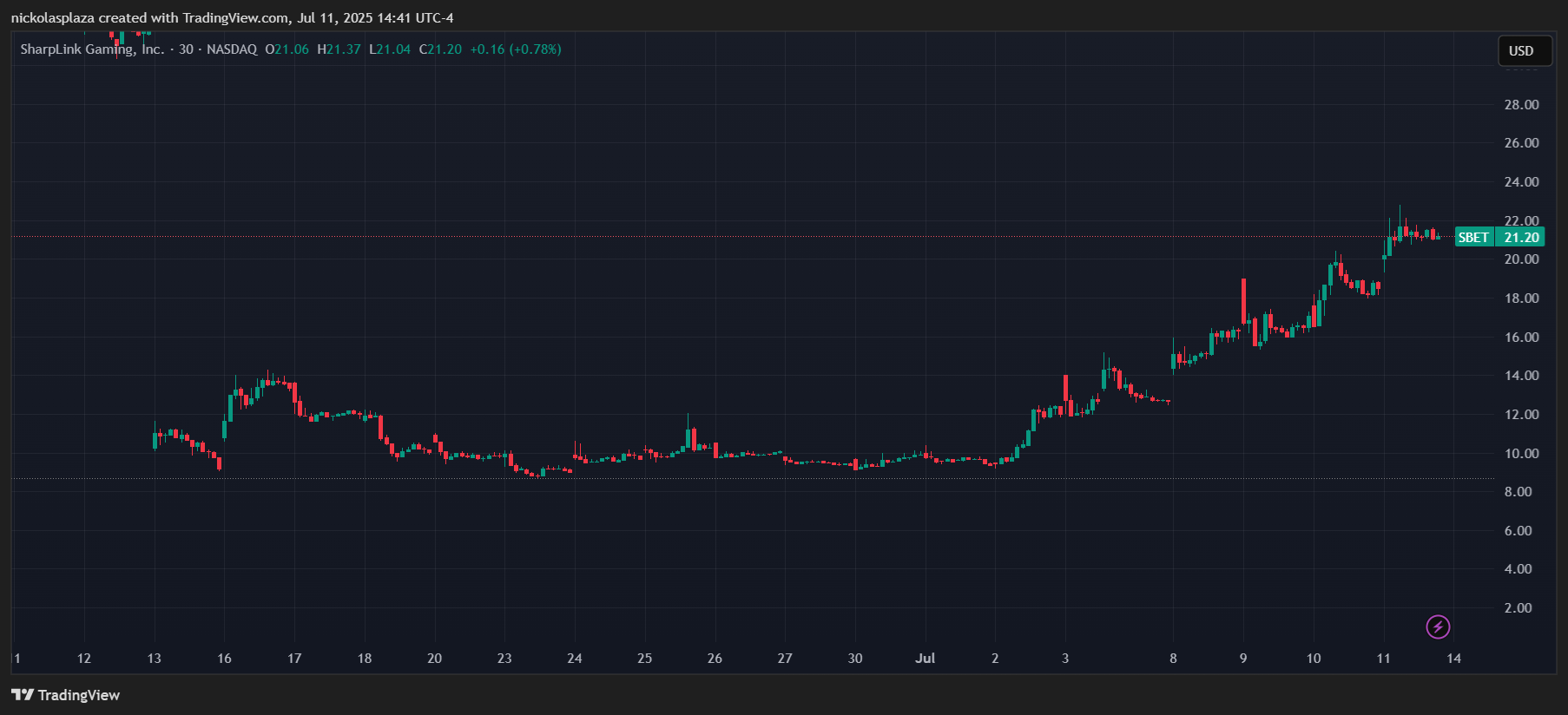Click date 26 on the time axis
This screenshot has height=715, width=1568.
(x=715, y=658)
